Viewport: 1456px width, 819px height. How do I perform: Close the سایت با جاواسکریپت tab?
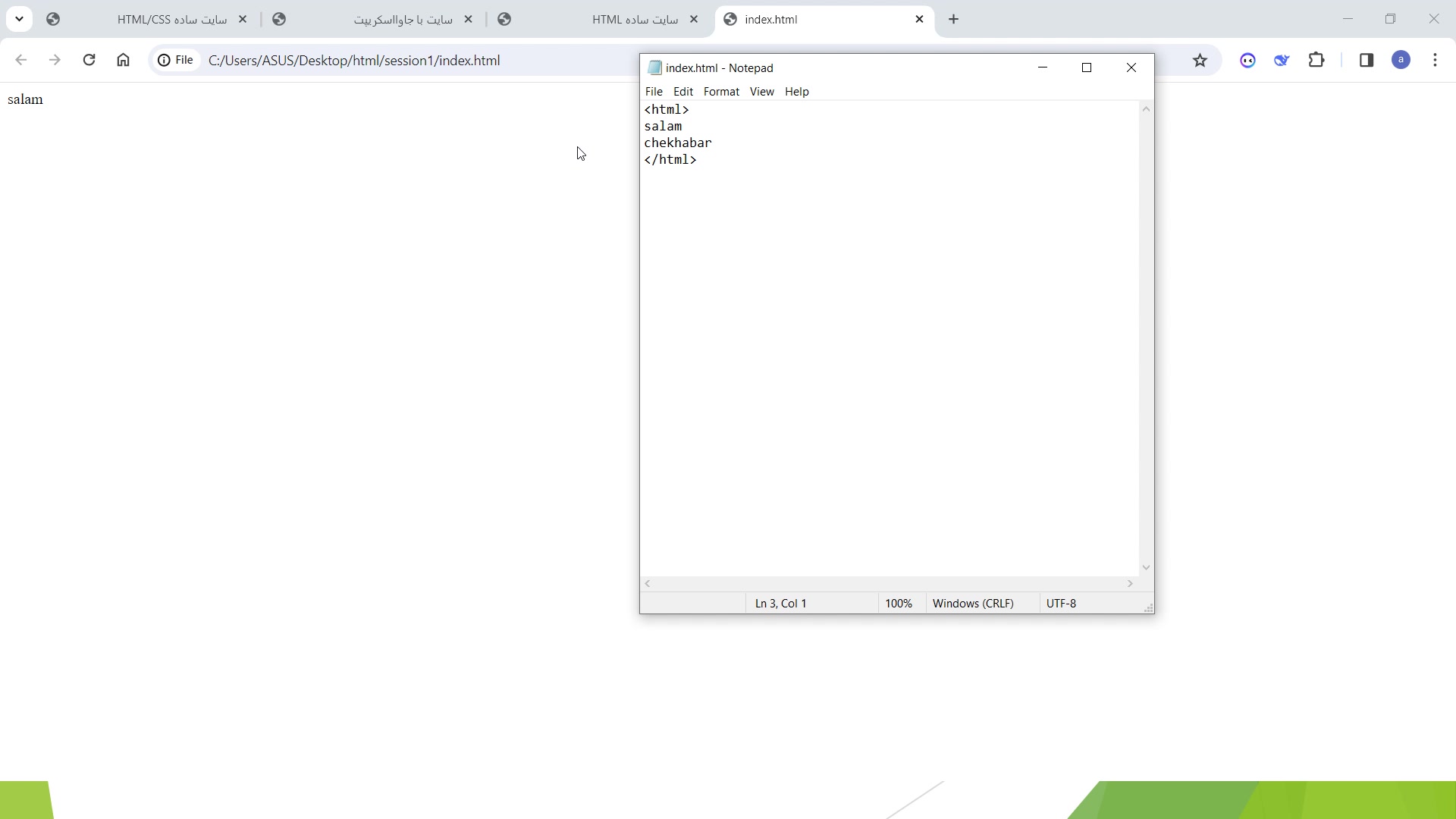coord(469,20)
